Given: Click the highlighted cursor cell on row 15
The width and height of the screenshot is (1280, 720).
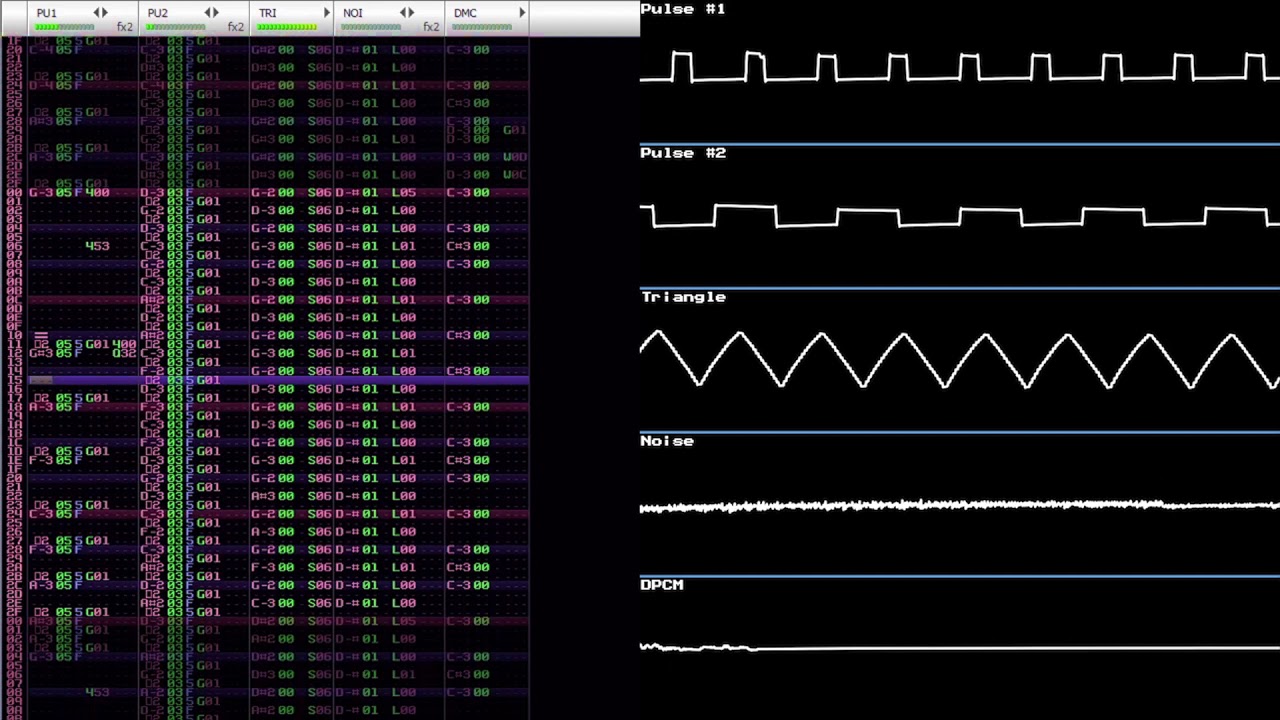Looking at the screenshot, I should [x=41, y=380].
